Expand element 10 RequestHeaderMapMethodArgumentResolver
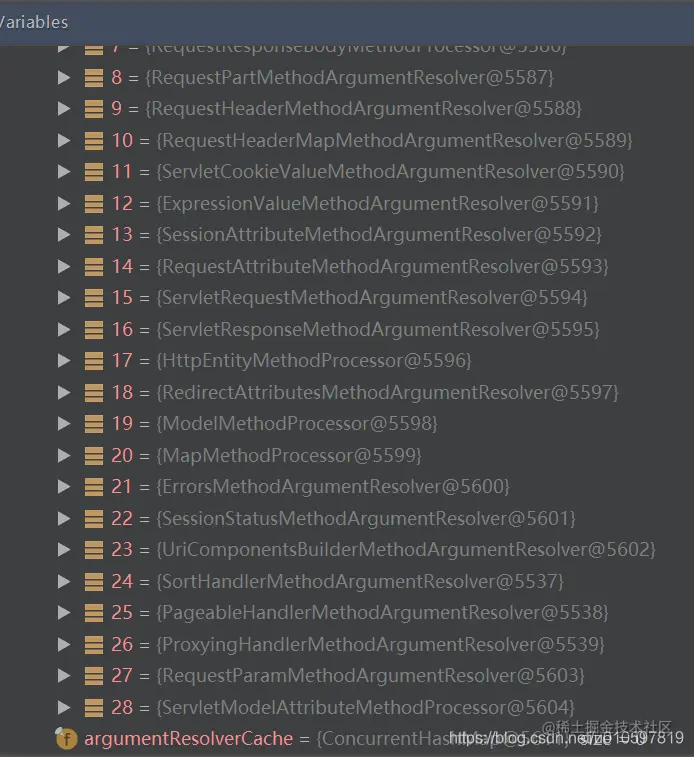The width and height of the screenshot is (694, 757). coord(64,140)
